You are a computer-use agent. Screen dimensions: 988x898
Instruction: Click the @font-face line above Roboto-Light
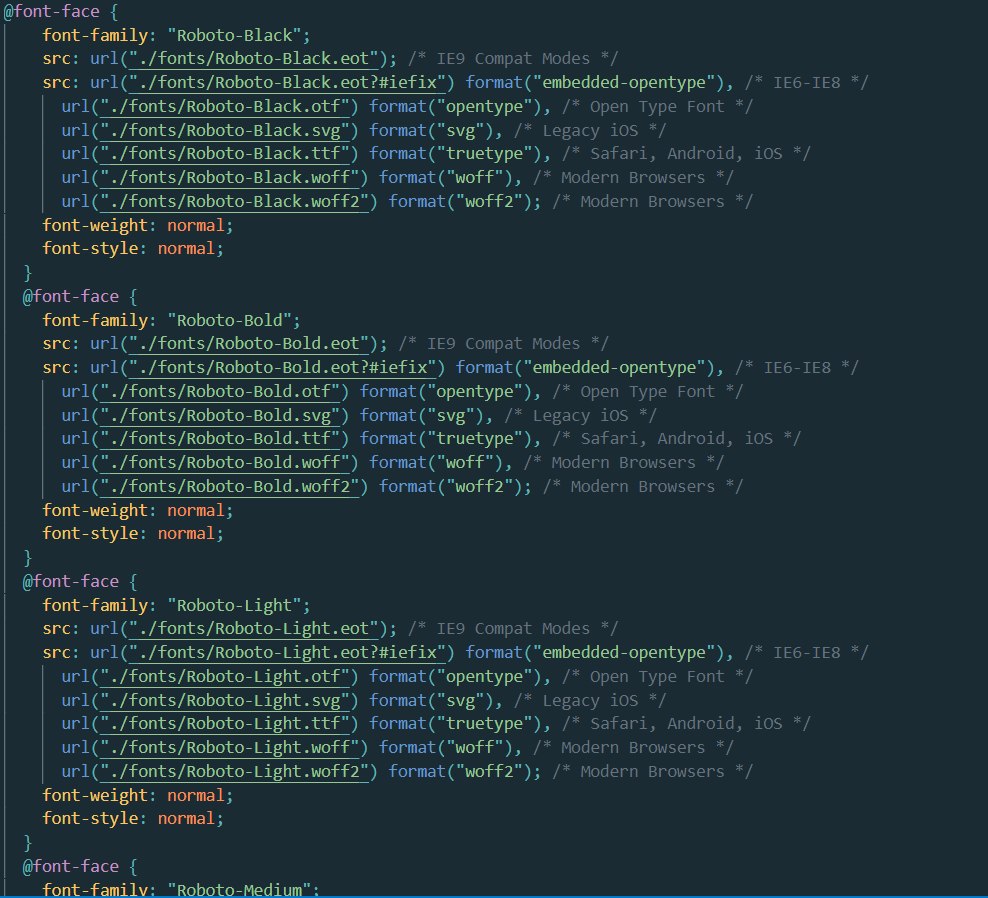80,581
